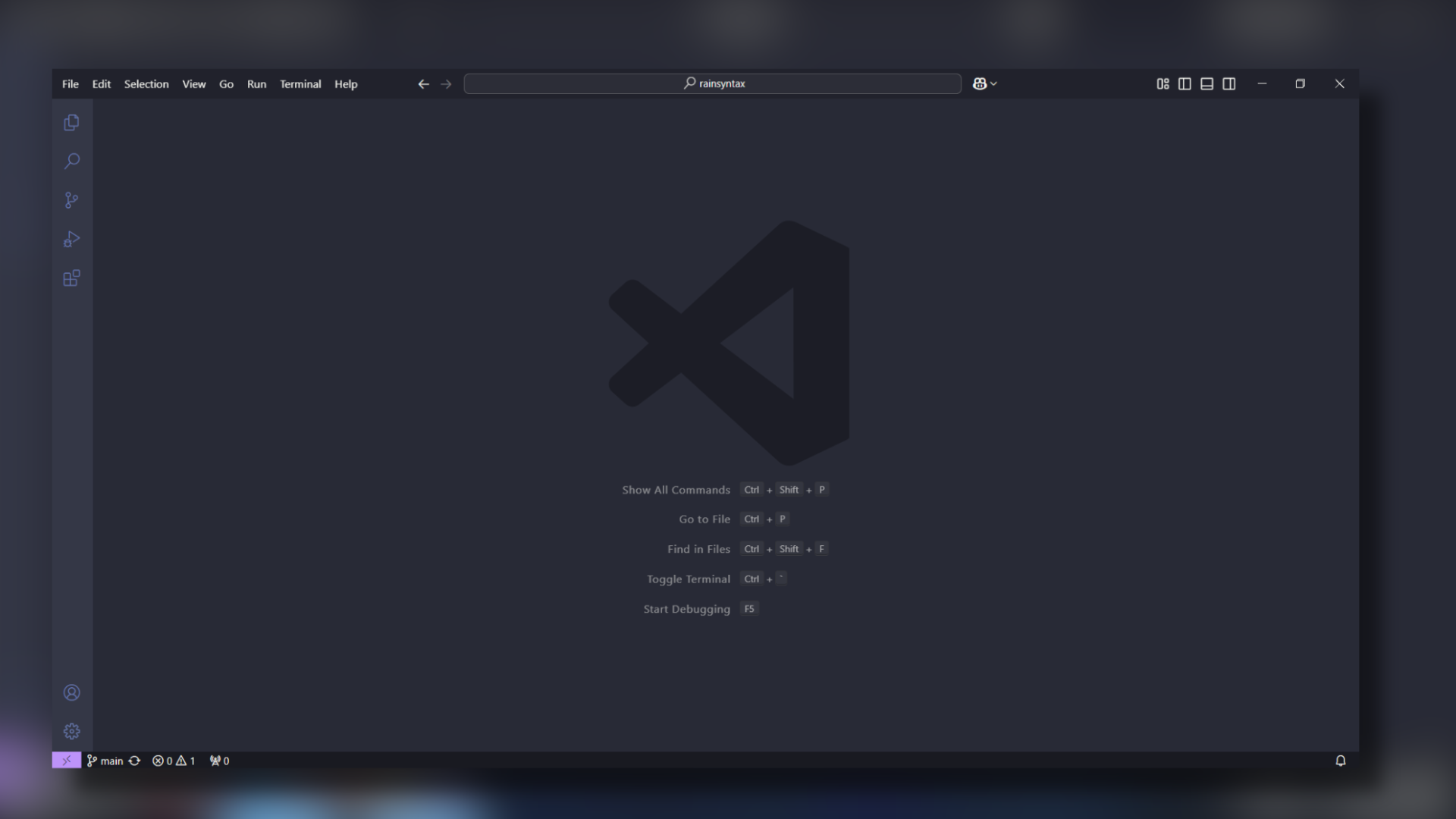Open the Search view icon
Image resolution: width=1456 pixels, height=819 pixels.
71,161
